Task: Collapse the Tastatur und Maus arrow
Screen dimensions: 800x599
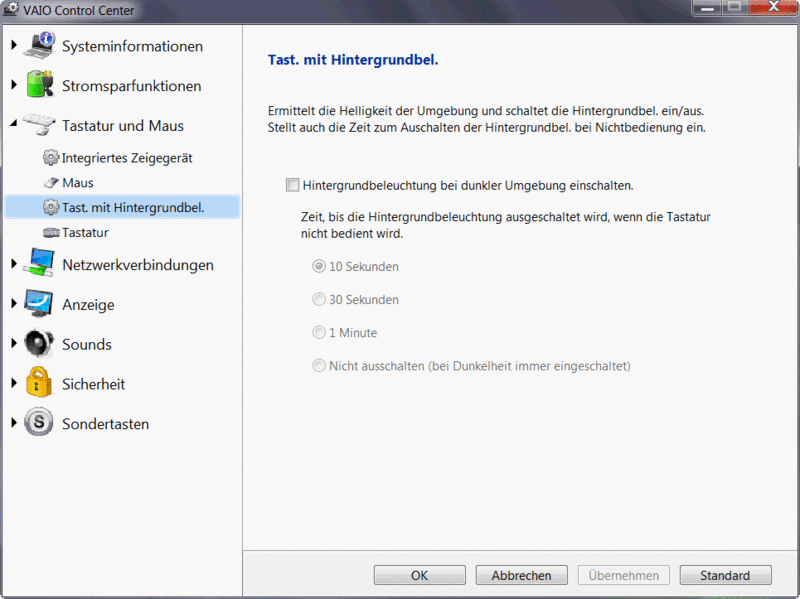Action: (x=14, y=123)
